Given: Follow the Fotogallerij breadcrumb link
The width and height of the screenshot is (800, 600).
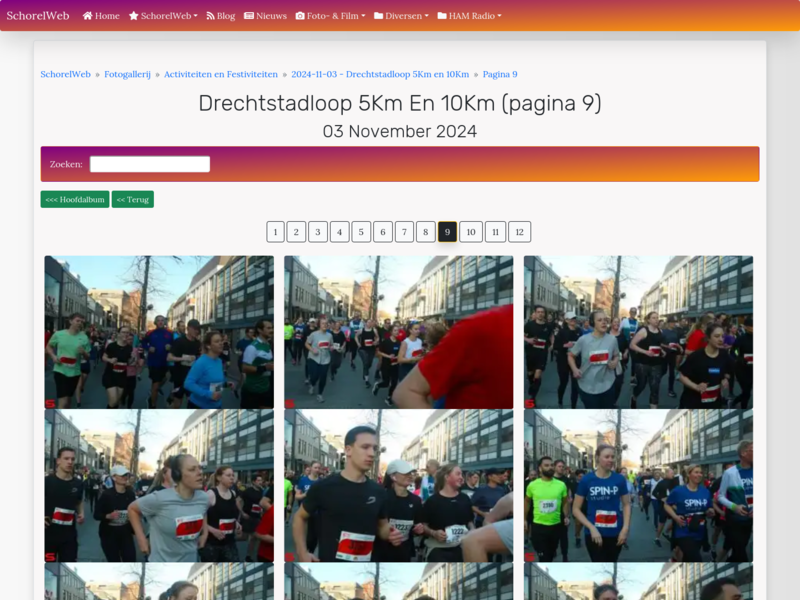Looking at the screenshot, I should point(128,74).
